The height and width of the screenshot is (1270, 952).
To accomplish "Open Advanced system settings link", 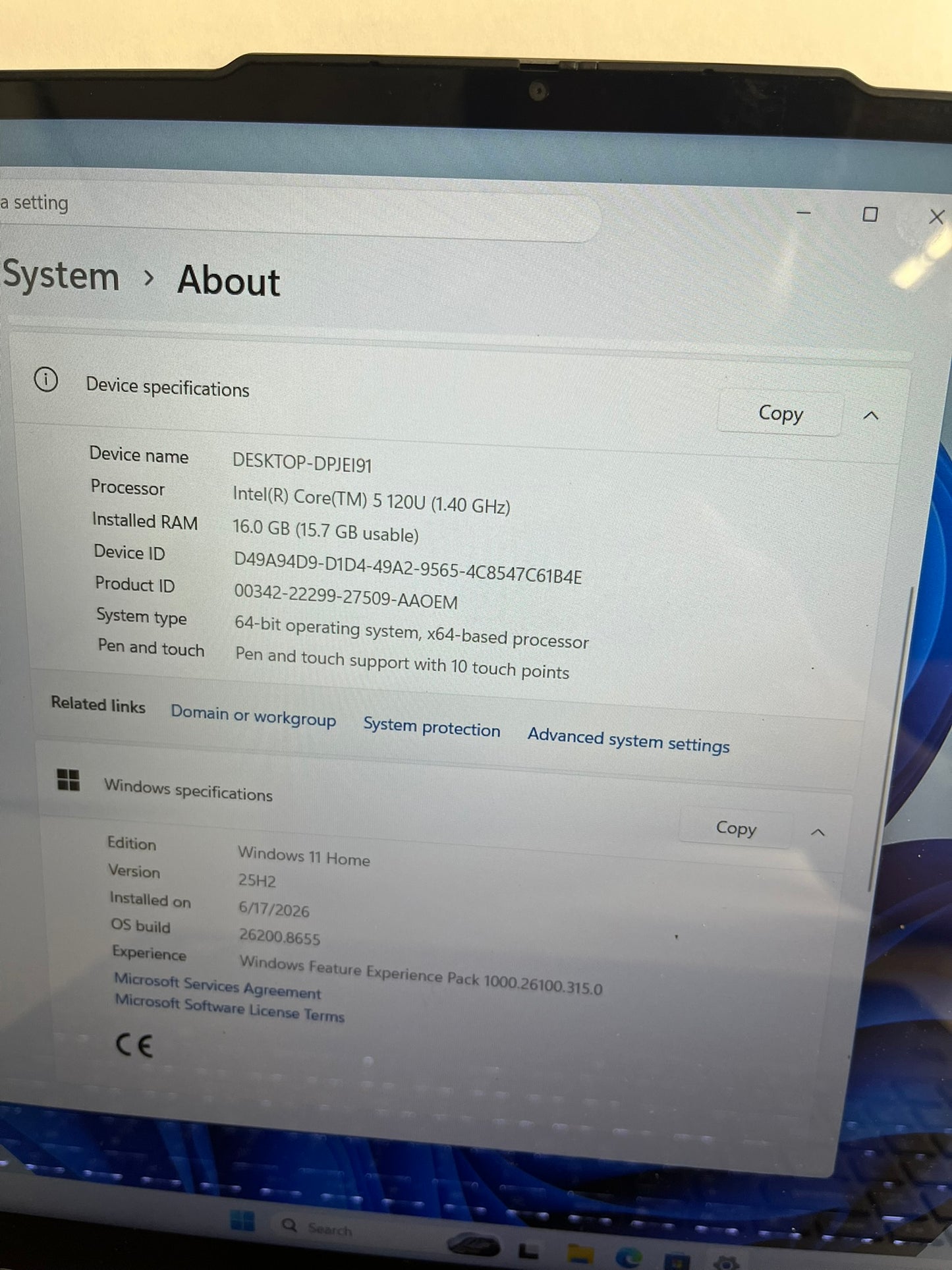I will 629,740.
